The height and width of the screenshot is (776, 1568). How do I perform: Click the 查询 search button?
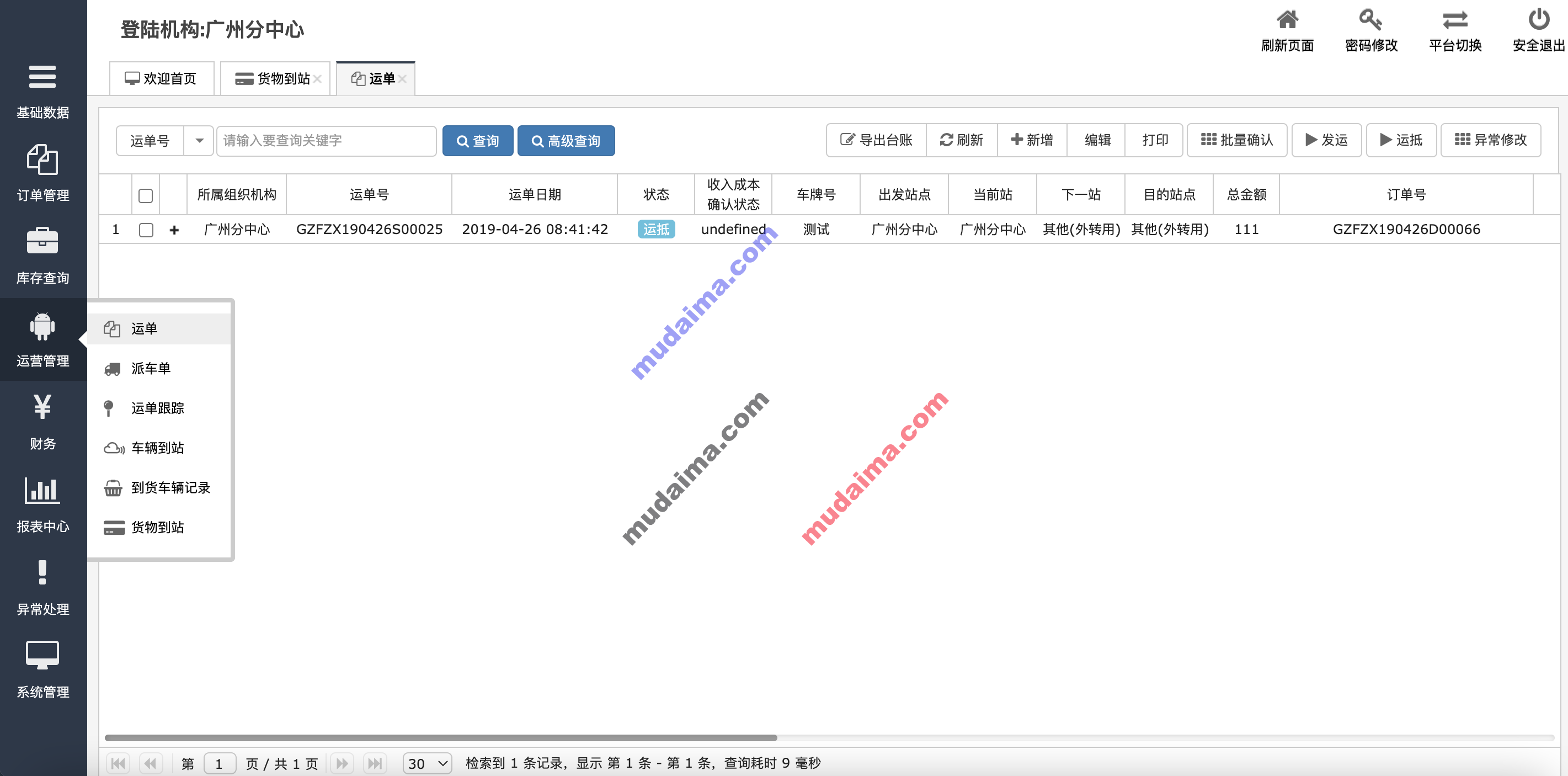(478, 141)
